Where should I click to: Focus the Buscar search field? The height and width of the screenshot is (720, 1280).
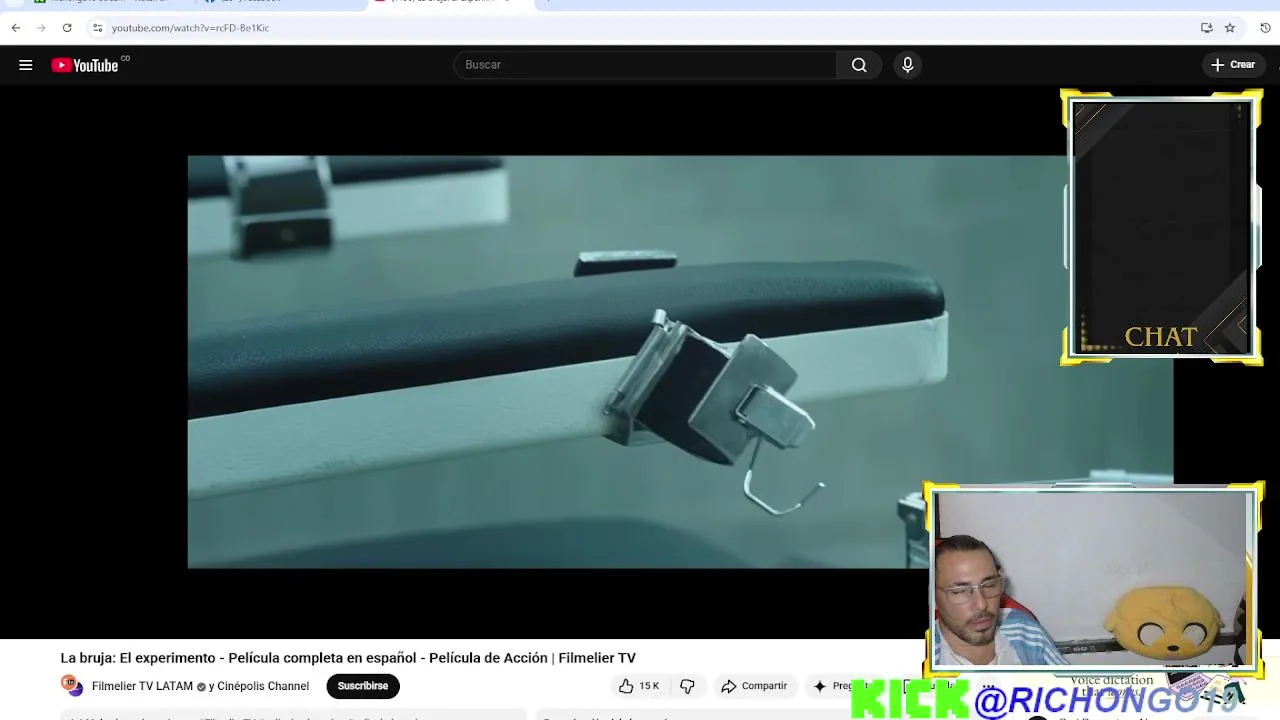pyautogui.click(x=645, y=65)
